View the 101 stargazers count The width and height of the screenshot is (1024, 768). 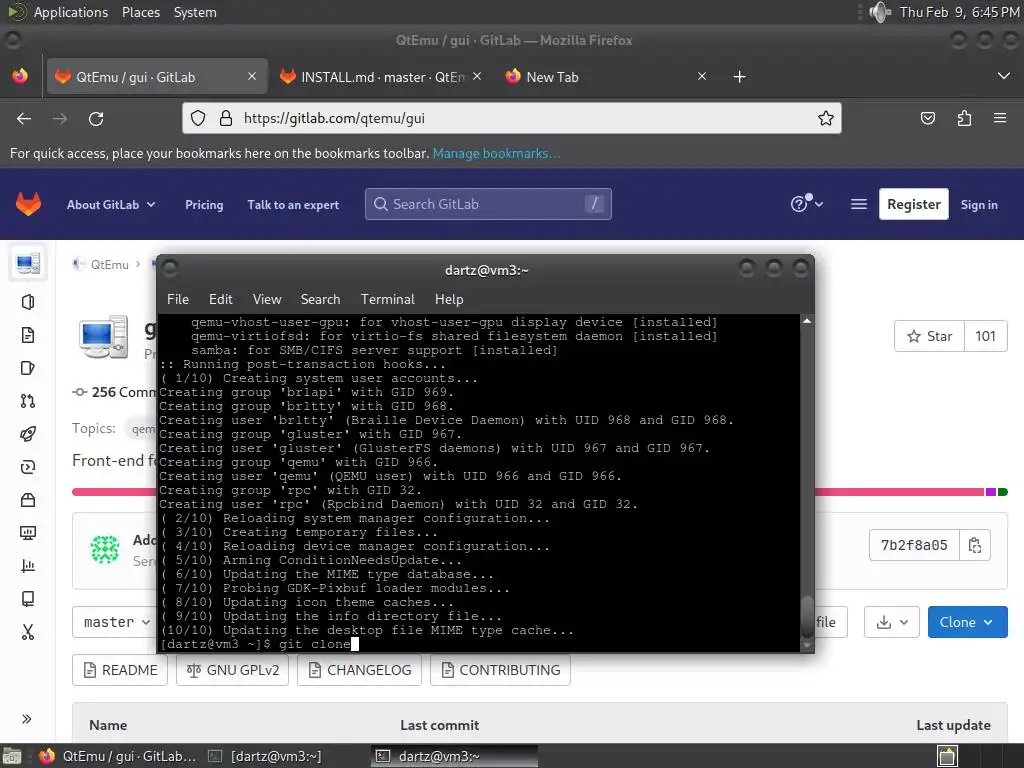985,336
